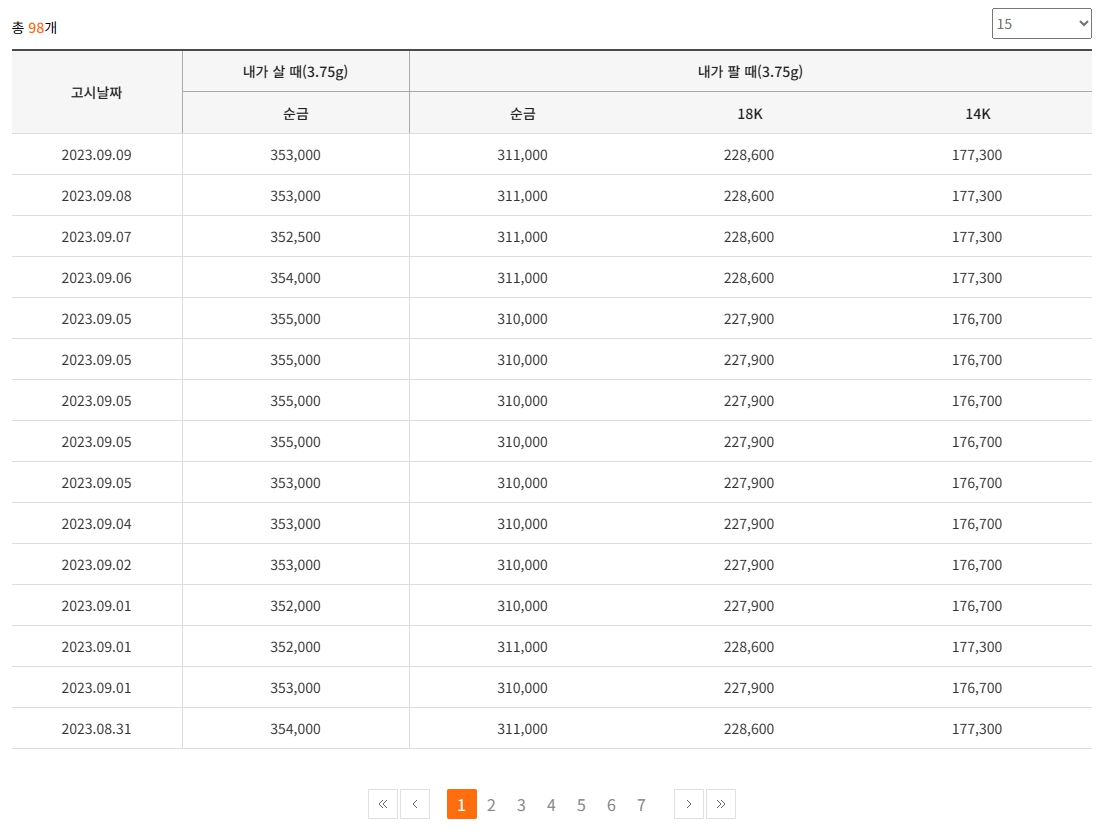Open page 7 of the price list
This screenshot has width=1105, height=834.
click(641, 804)
